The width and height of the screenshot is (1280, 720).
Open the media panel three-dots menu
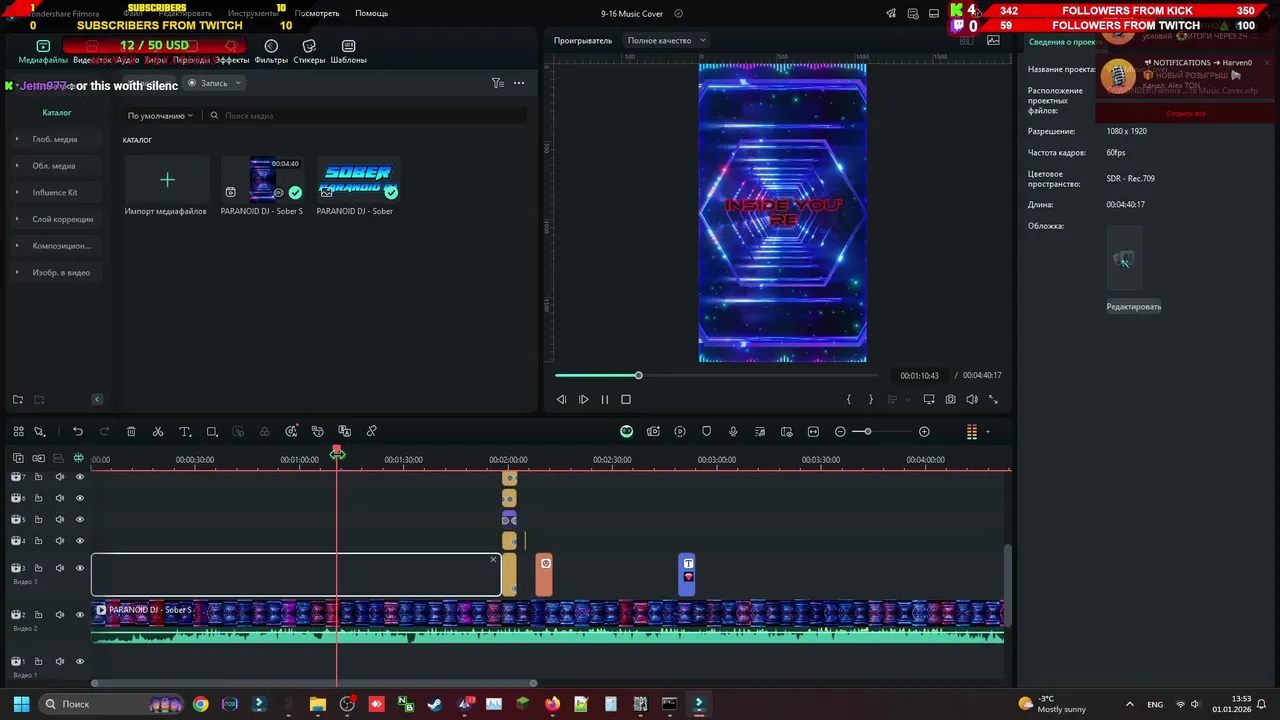(519, 83)
